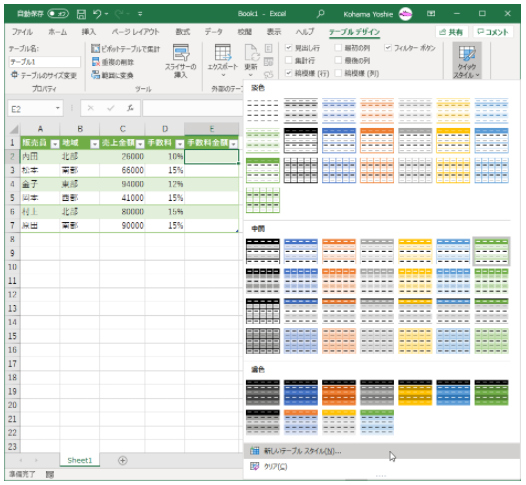Click the Summarize with PivotTable icon

tap(96, 49)
